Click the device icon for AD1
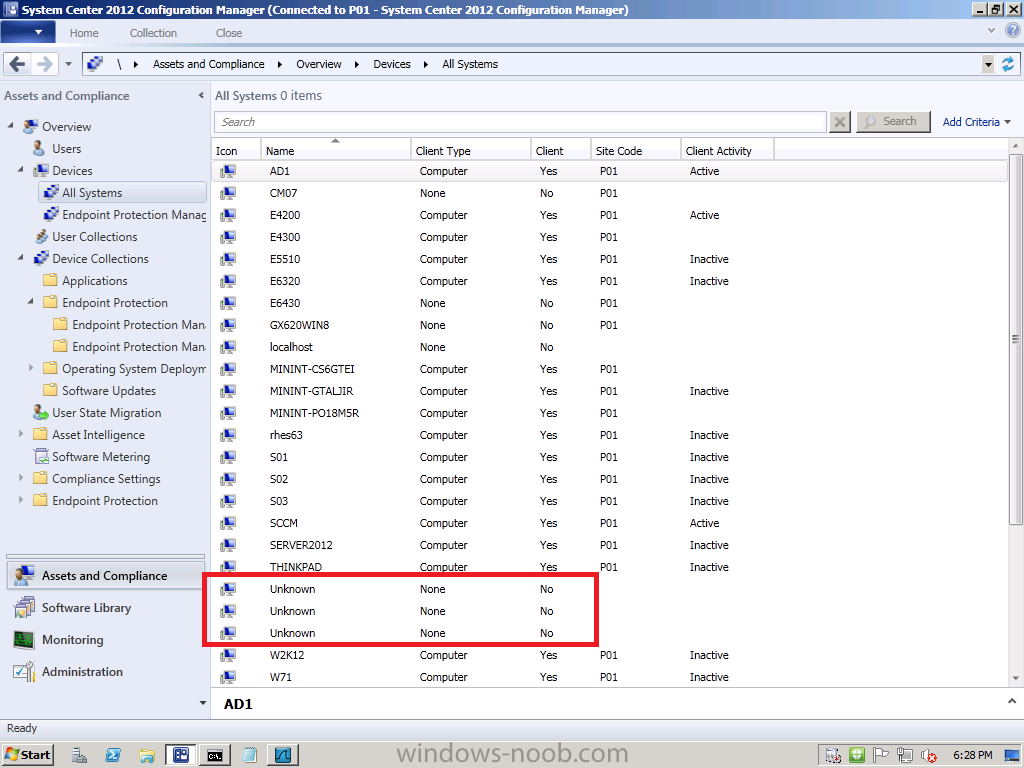The image size is (1024, 768). (228, 171)
